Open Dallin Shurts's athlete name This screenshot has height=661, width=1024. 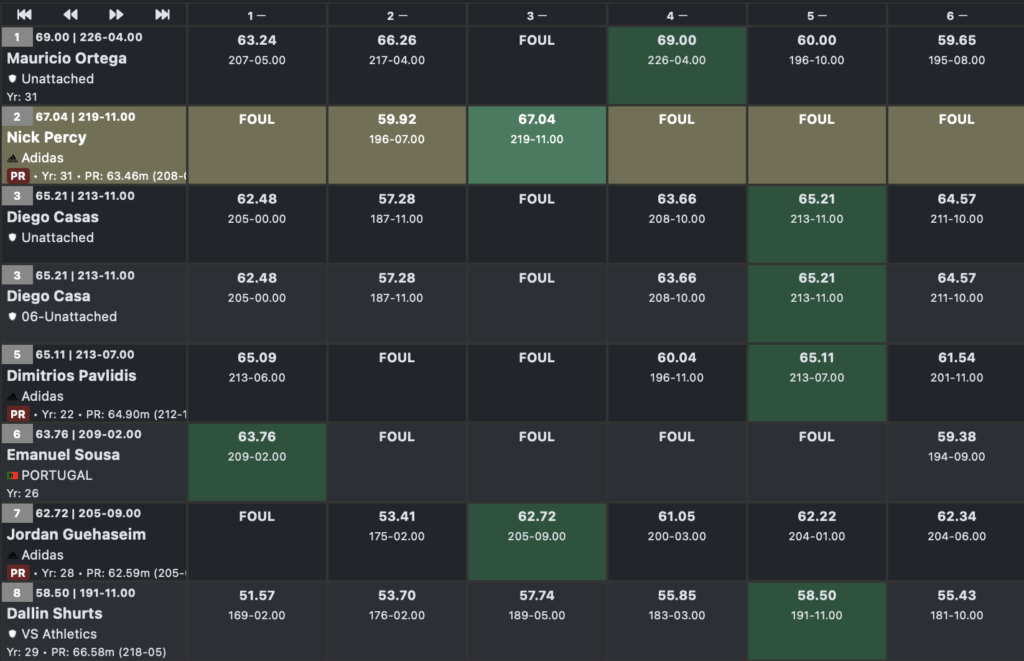pyautogui.click(x=55, y=613)
